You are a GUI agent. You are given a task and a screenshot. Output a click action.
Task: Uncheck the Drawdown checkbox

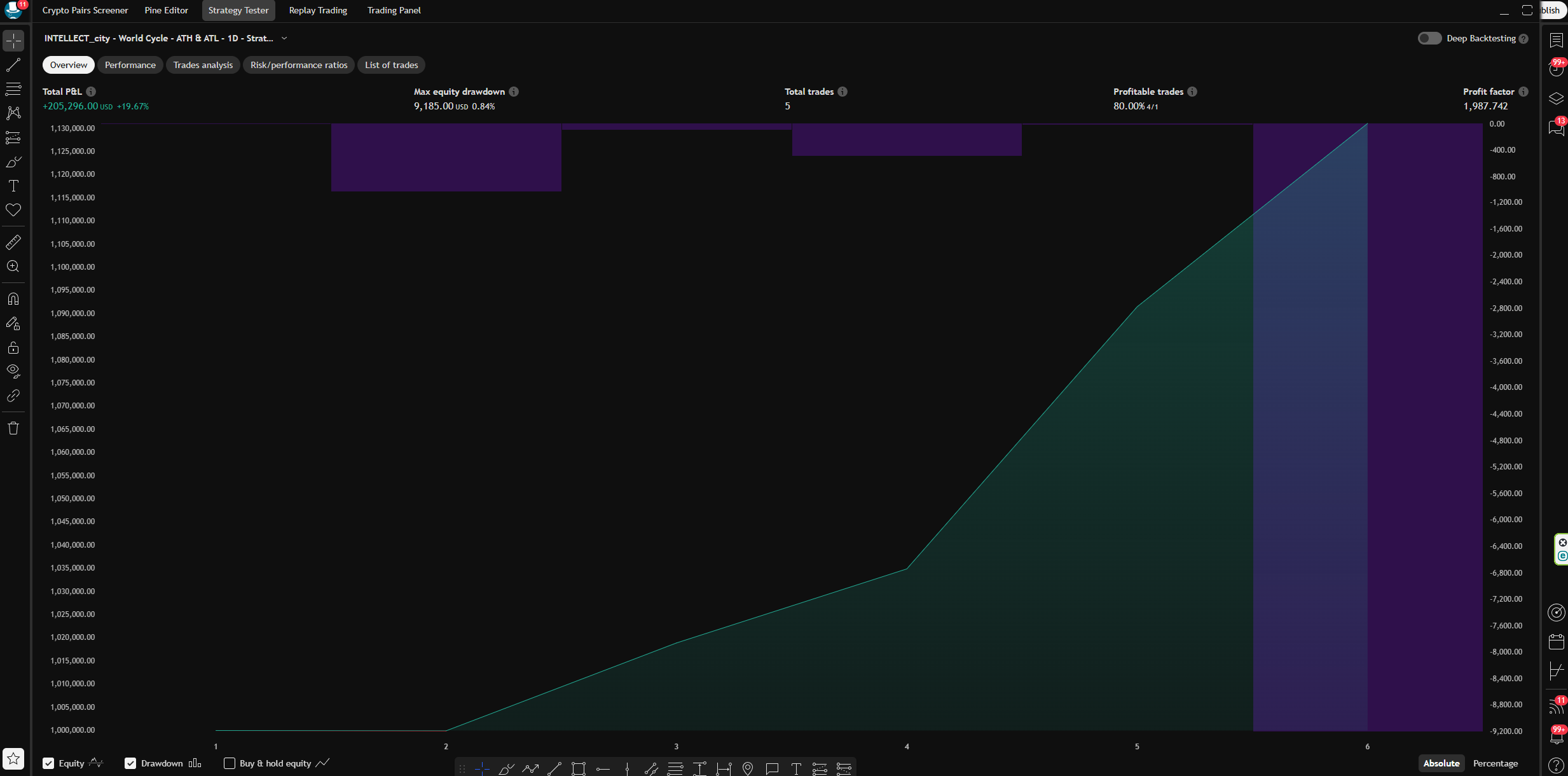pyautogui.click(x=130, y=763)
